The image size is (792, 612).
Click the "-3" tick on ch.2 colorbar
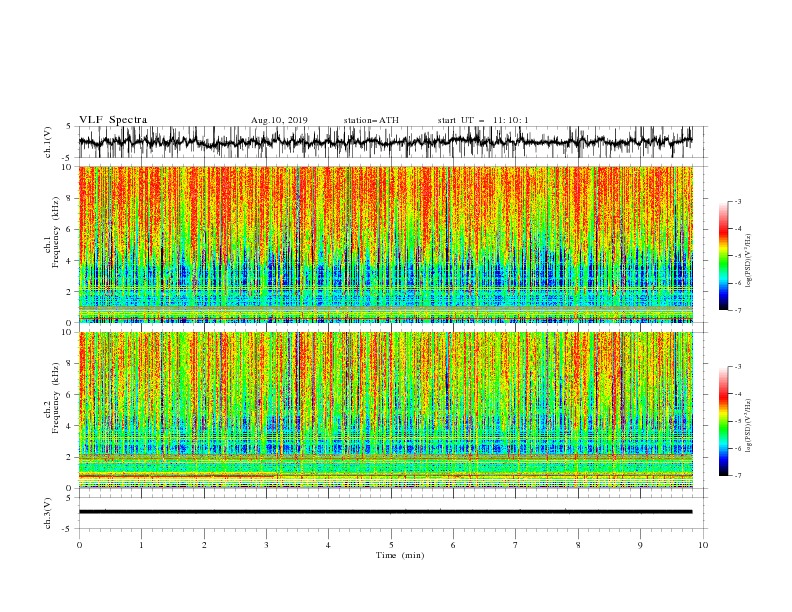[737, 367]
